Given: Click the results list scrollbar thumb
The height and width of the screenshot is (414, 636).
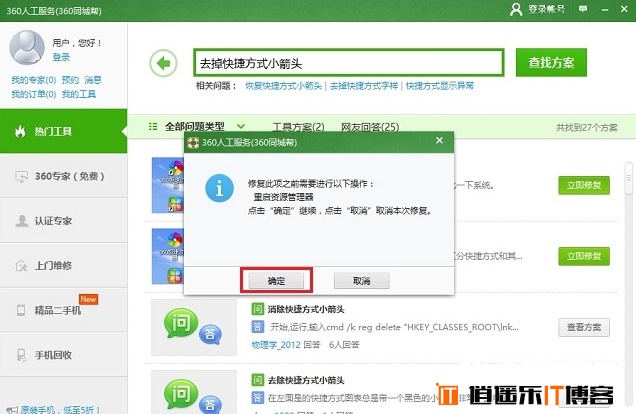Looking at the screenshot, I should [x=629, y=178].
